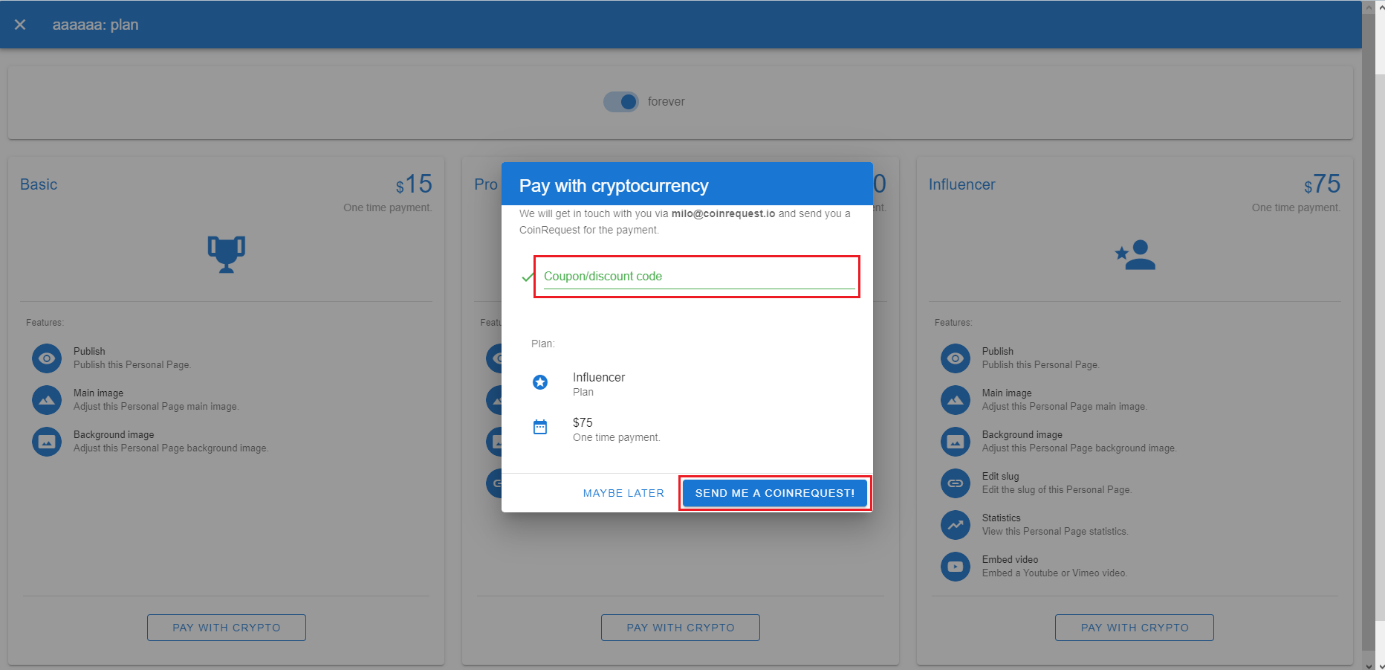Click Background image icon in Basic plan
The width and height of the screenshot is (1385, 670).
click(x=47, y=441)
